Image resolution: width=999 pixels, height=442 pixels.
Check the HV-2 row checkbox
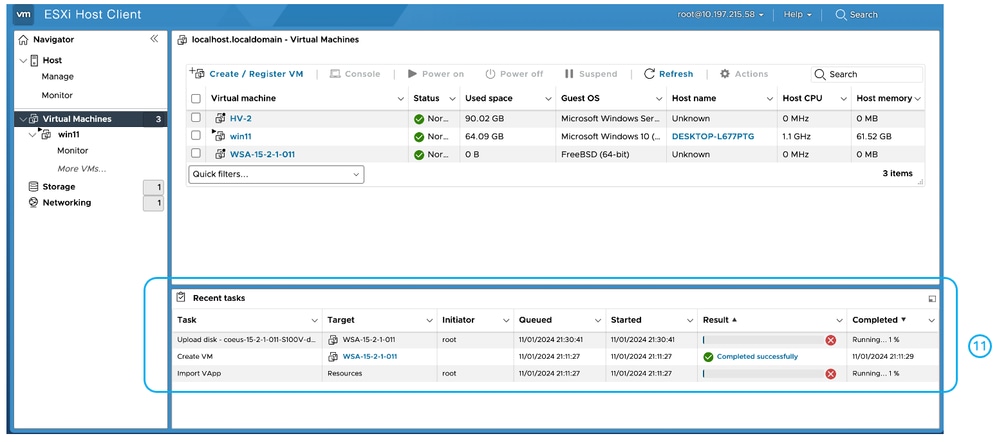pyautogui.click(x=196, y=118)
